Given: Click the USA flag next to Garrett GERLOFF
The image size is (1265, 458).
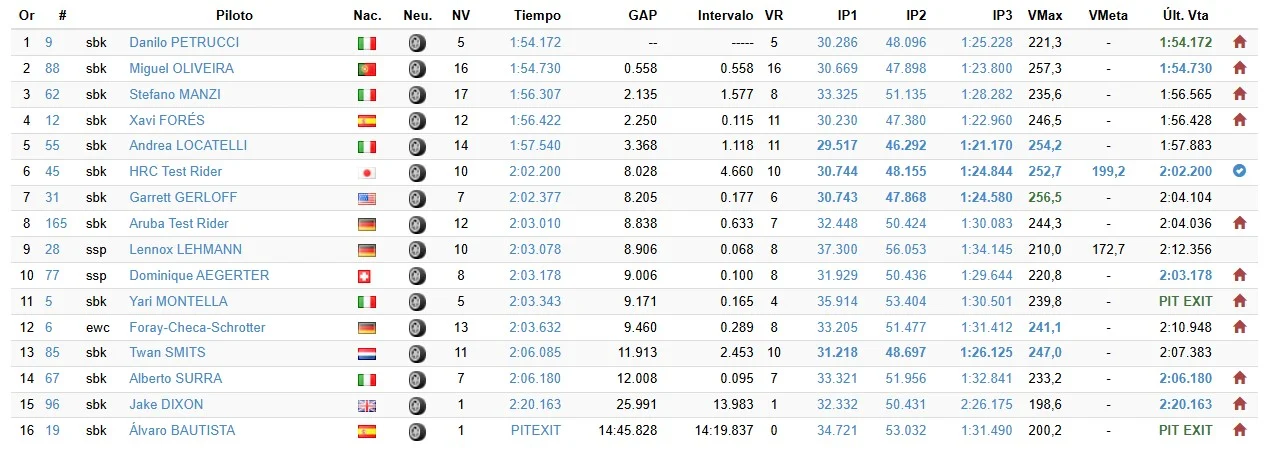Looking at the screenshot, I should 366,198.
